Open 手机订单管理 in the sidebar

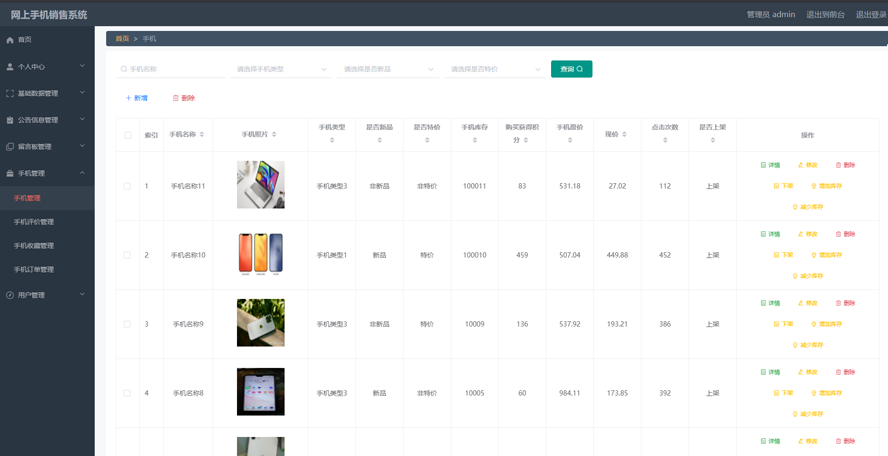click(34, 270)
